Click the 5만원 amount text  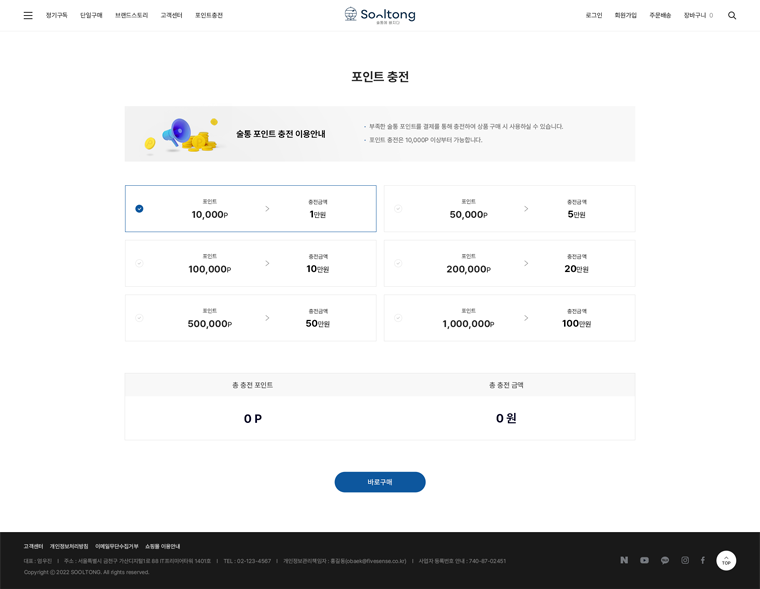point(576,214)
